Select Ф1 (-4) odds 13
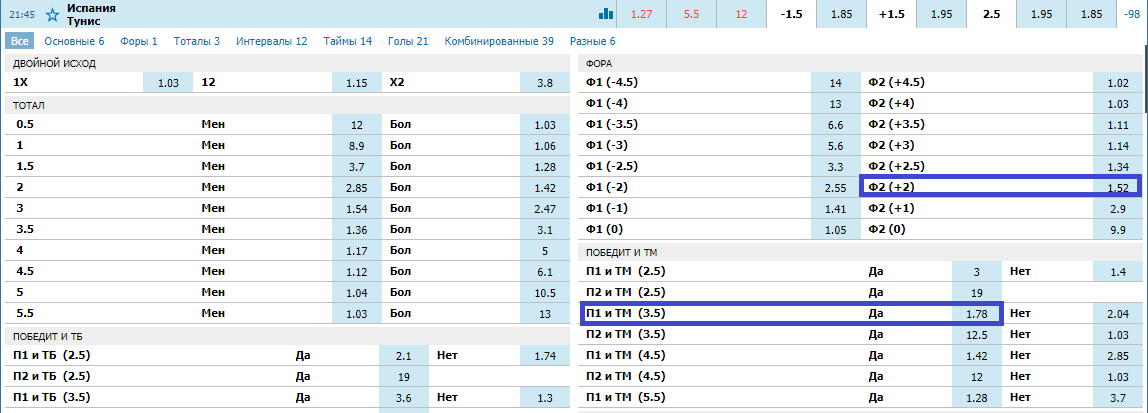Viewport: 1148px width, 413px height. [x=836, y=104]
